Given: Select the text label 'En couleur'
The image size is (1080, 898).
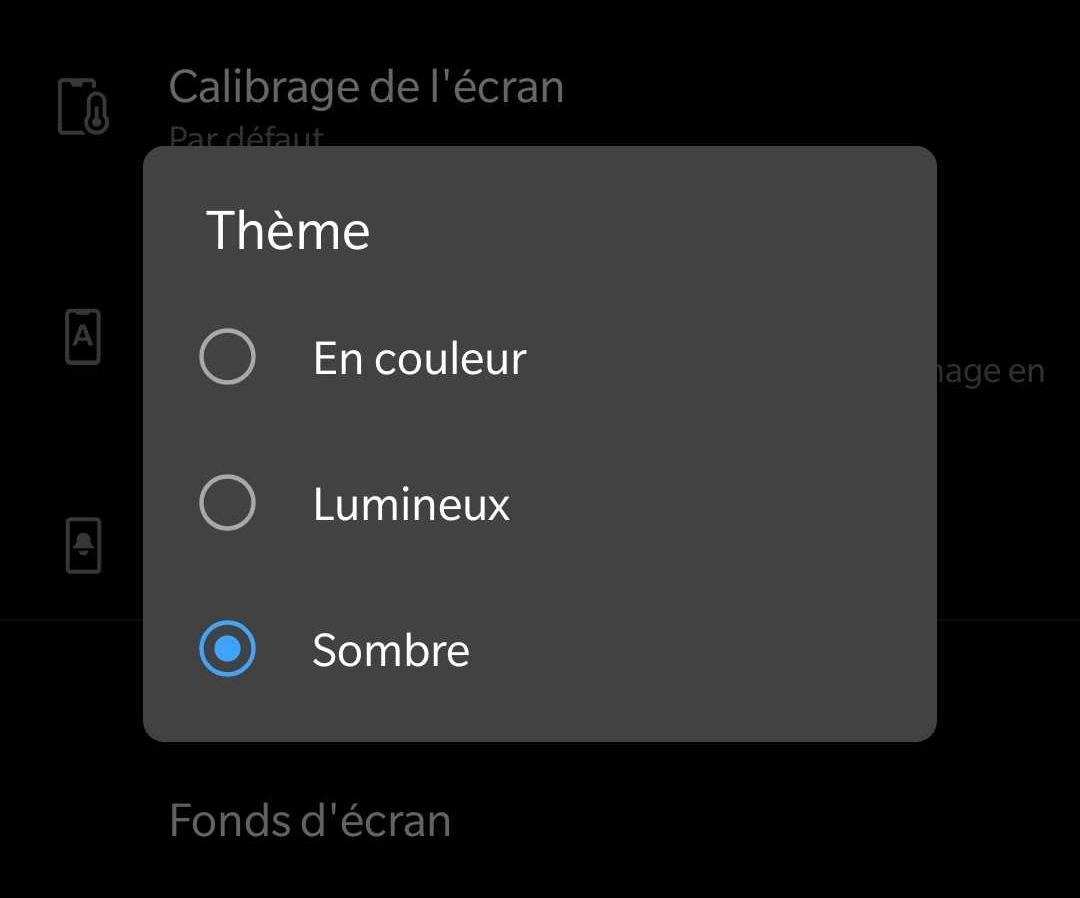Looking at the screenshot, I should 420,357.
